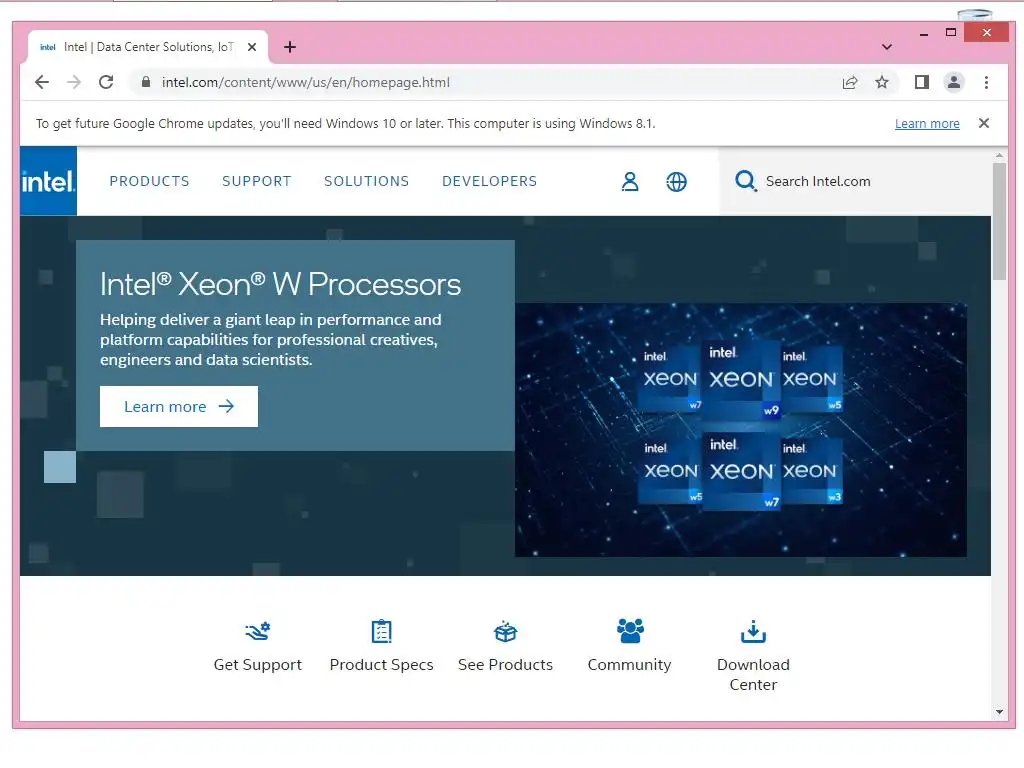Open the Product Specs link
This screenshot has width=1024, height=768.
tap(381, 664)
